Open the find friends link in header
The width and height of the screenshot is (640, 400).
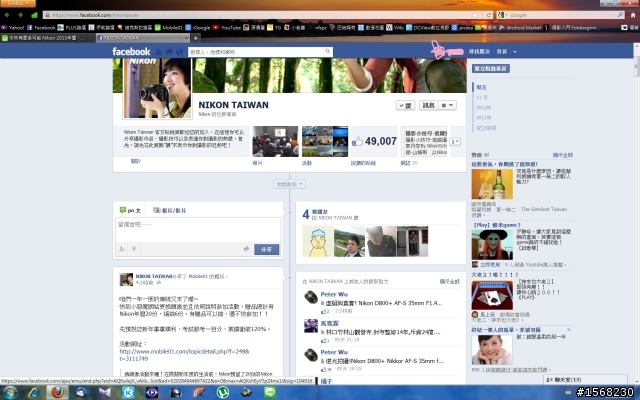(479, 51)
